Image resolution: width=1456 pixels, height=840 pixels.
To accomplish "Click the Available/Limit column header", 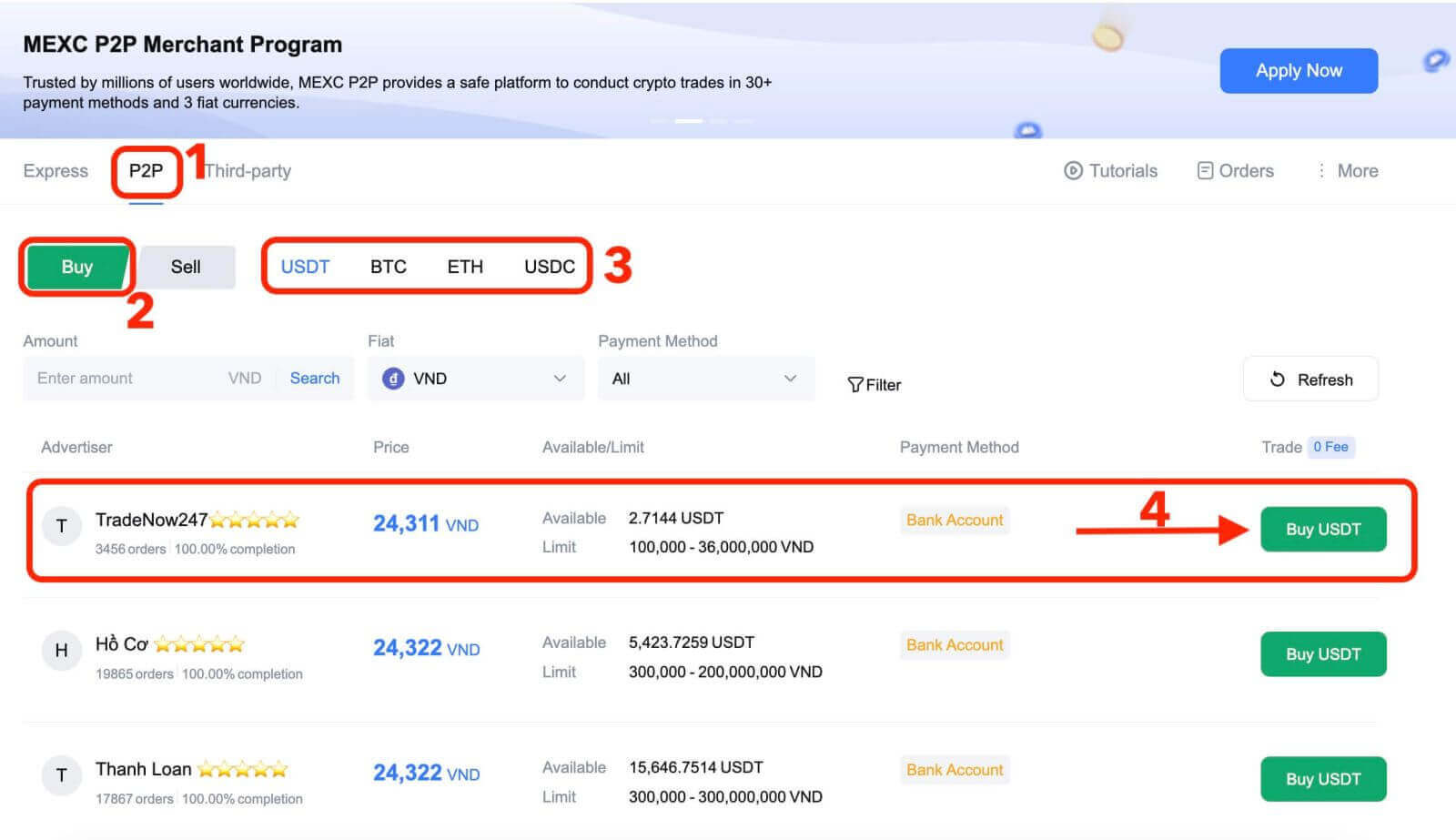I will 593,447.
